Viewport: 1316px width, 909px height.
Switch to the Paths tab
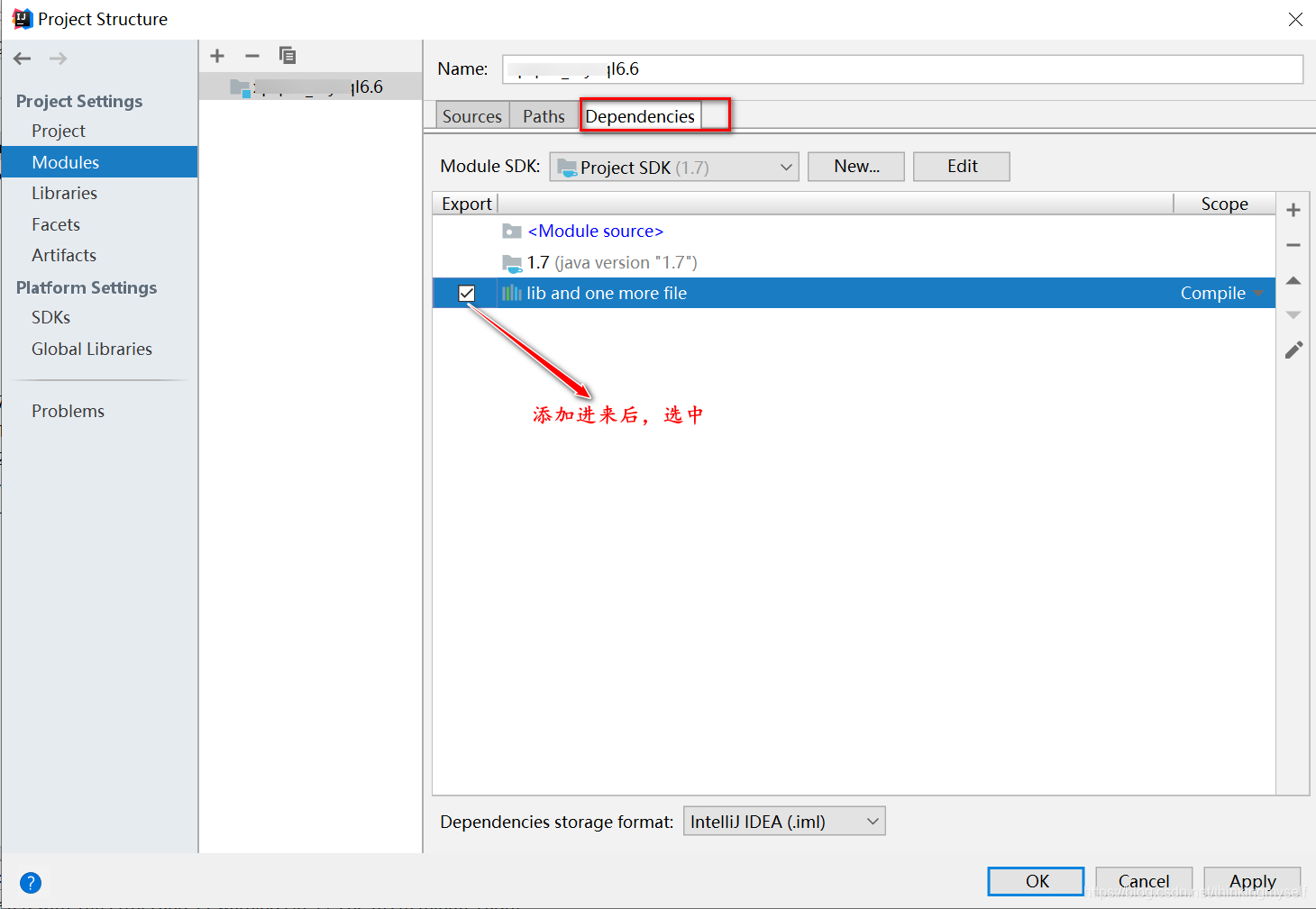(x=544, y=116)
